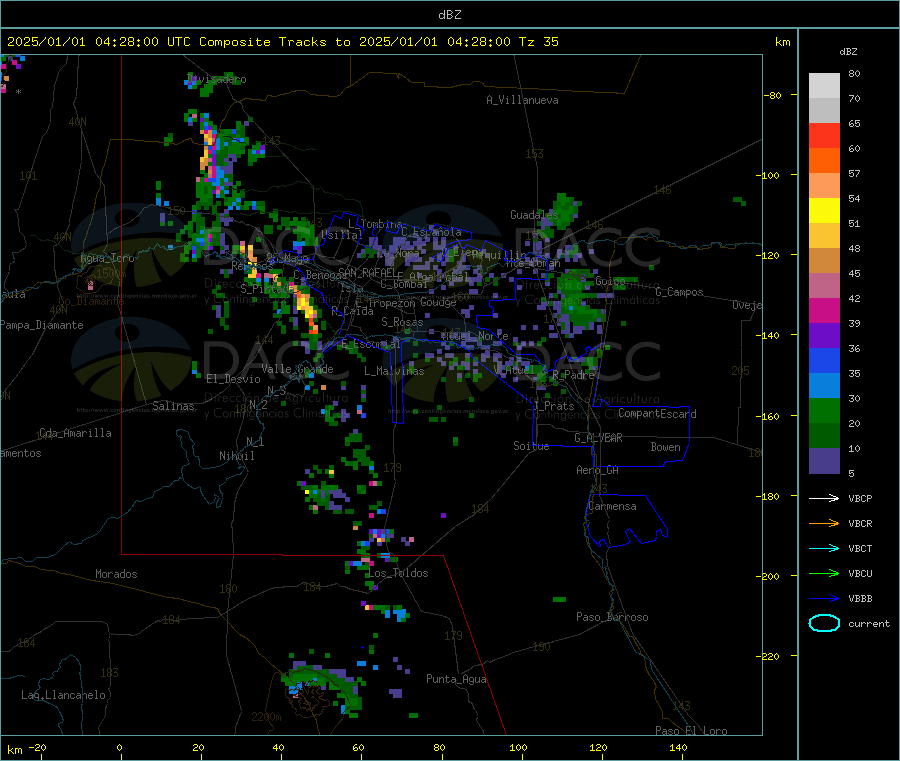The height and width of the screenshot is (761, 900).
Task: Click the 'Tz 35' text in header
Action: (538, 42)
